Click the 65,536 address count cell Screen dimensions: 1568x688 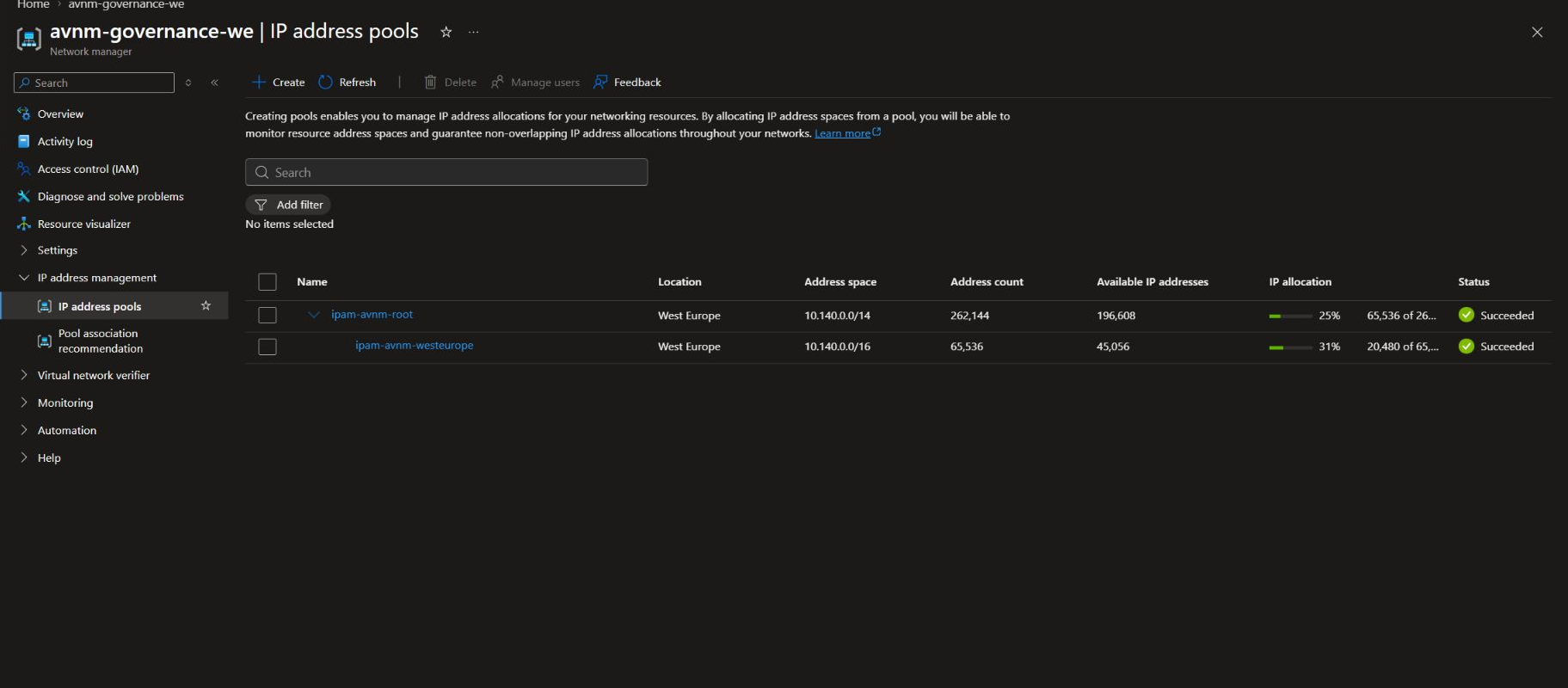967,347
